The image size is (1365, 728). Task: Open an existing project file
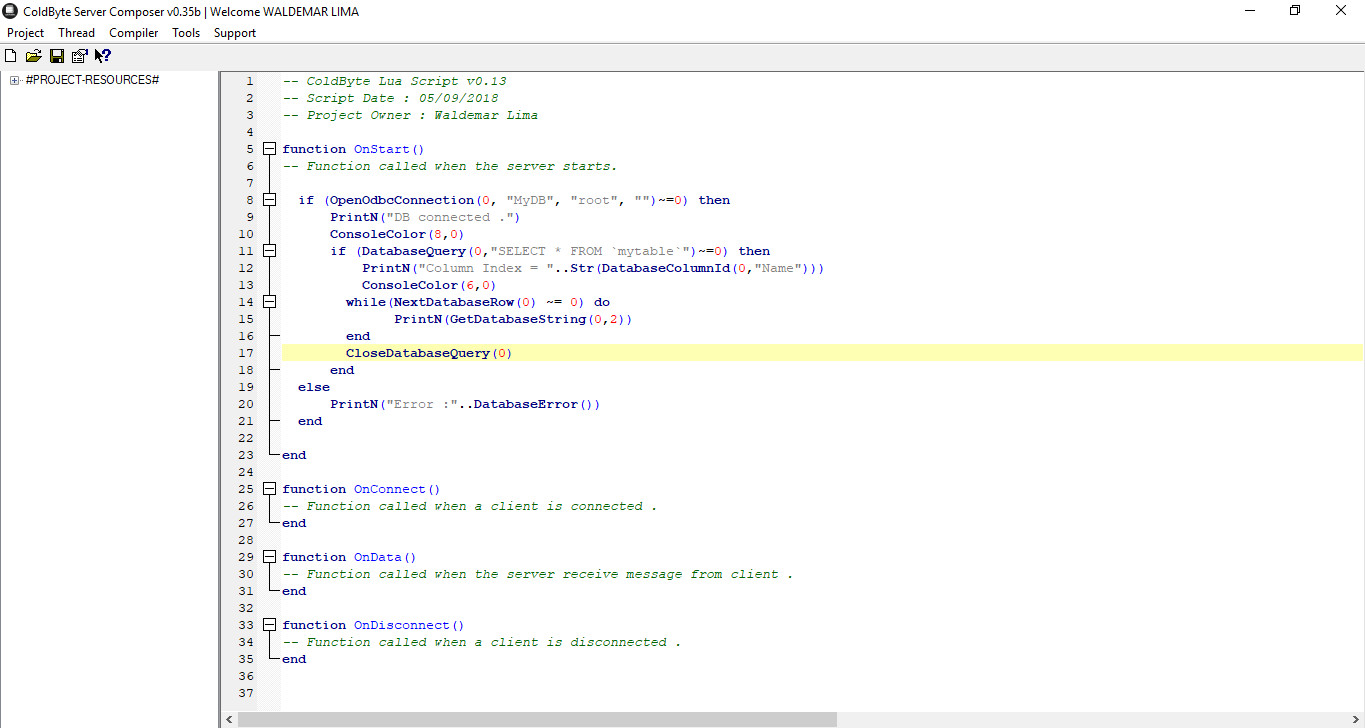[33, 55]
